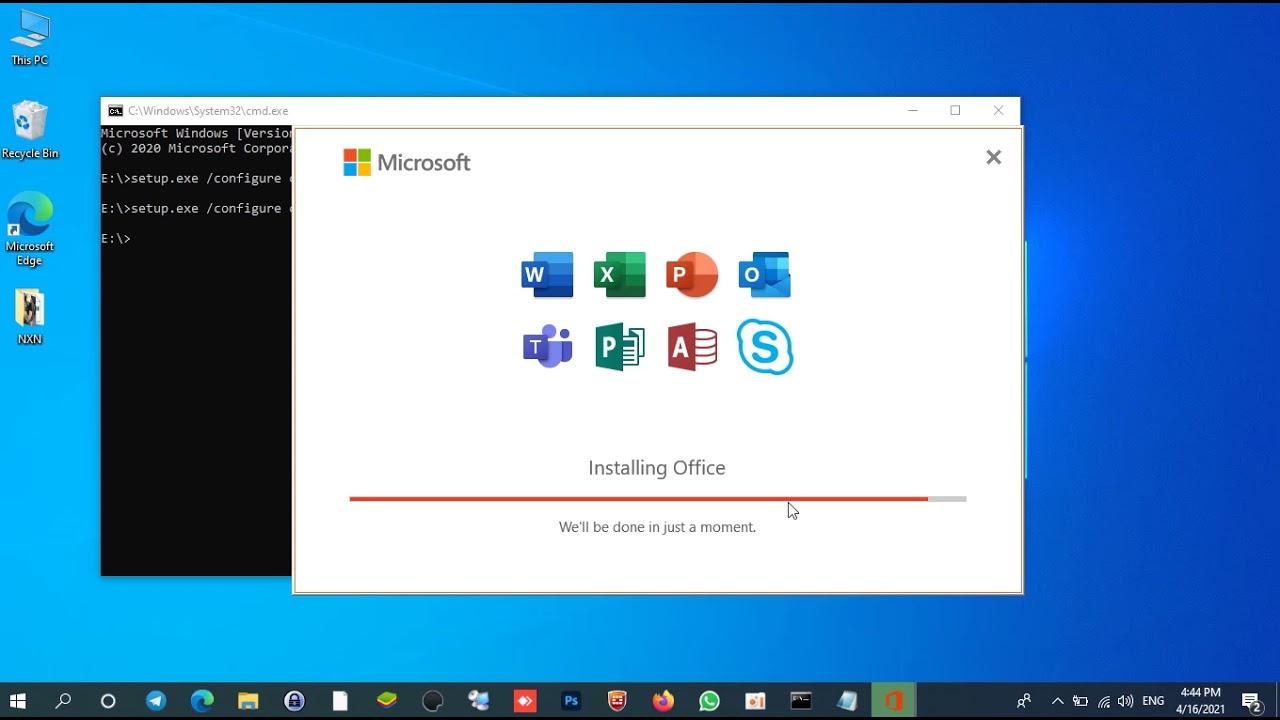The image size is (1280, 720).
Task: Open BlueStacks from the taskbar
Action: tap(387, 701)
